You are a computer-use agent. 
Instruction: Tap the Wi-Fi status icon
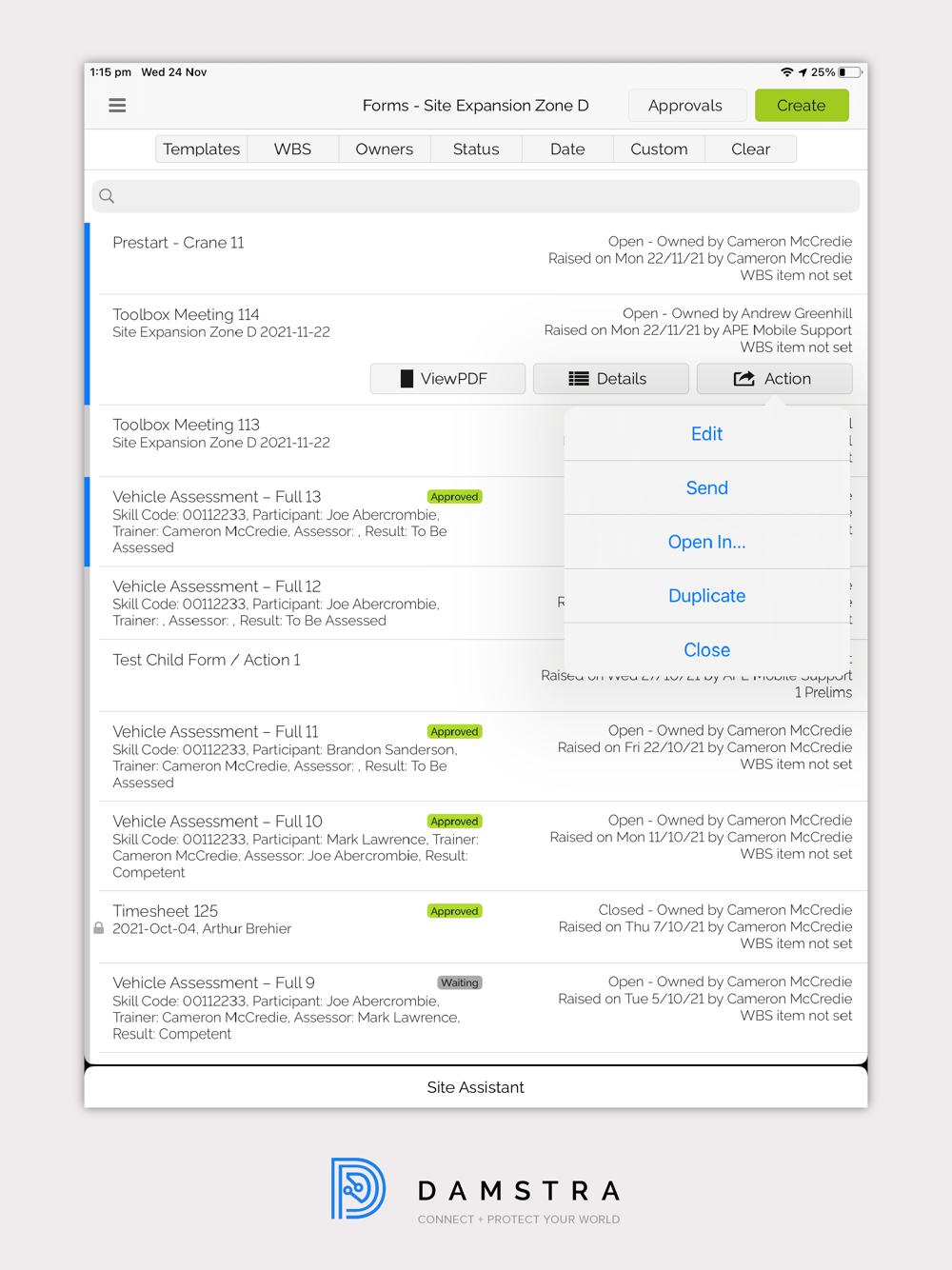(x=786, y=72)
